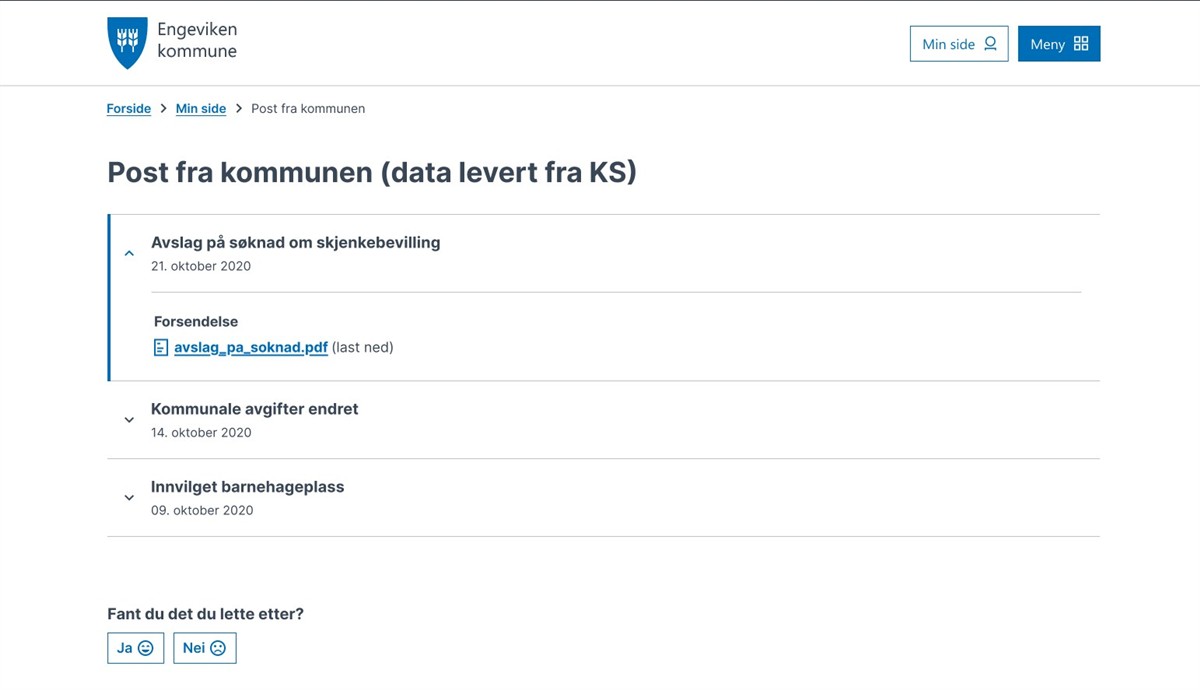Click the Engeviken kommune shield logo
The image size is (1200, 690).
[127, 43]
